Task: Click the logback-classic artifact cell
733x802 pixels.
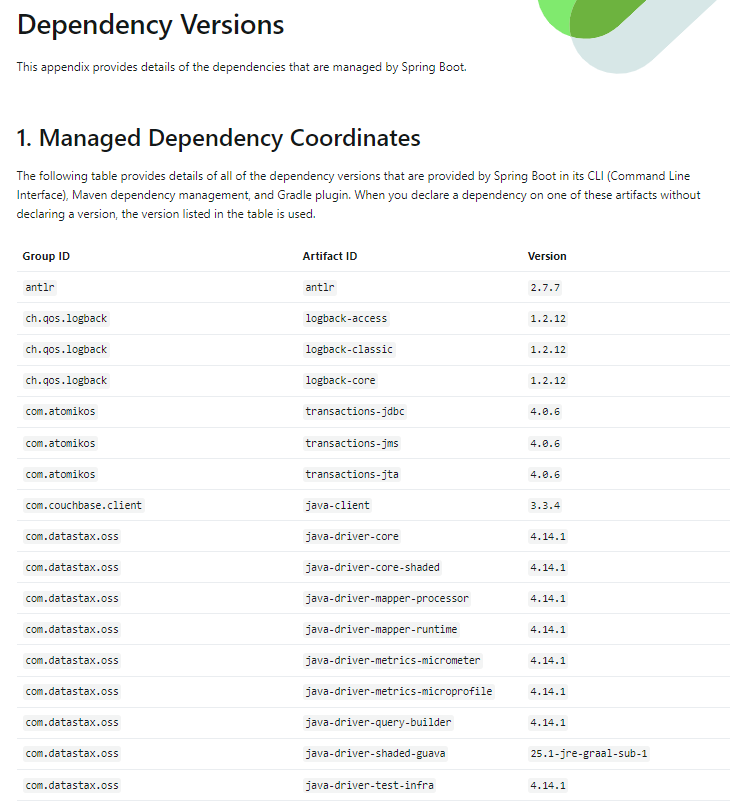Action: 349,349
